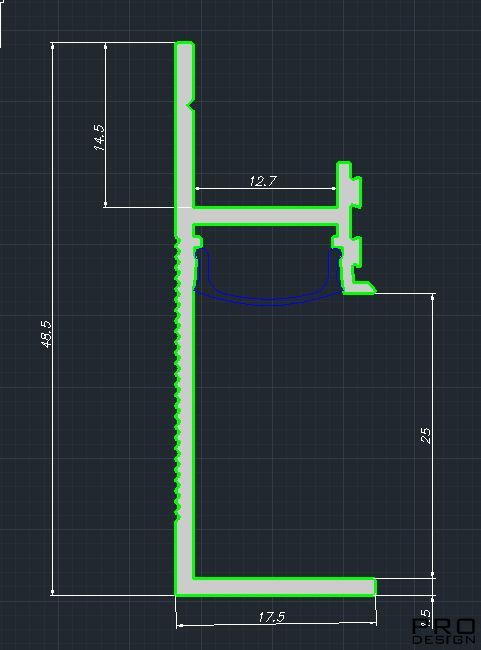Select the 25 vertical dimension text

click(x=425, y=436)
